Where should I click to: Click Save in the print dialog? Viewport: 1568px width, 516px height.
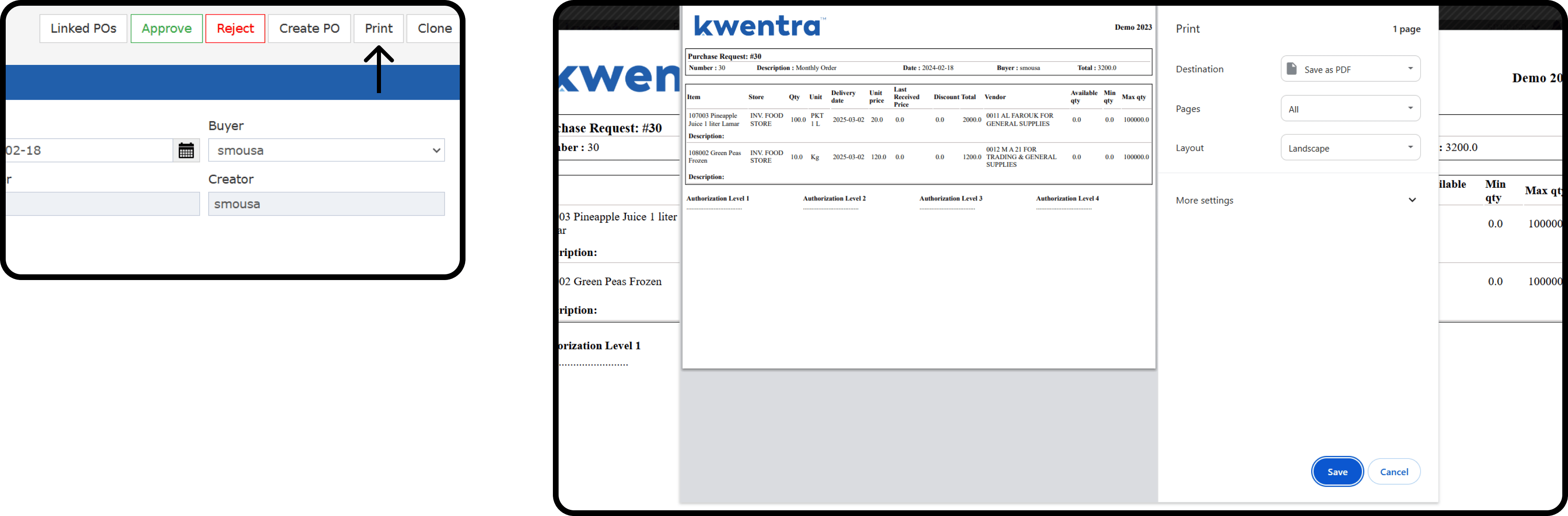click(1337, 472)
